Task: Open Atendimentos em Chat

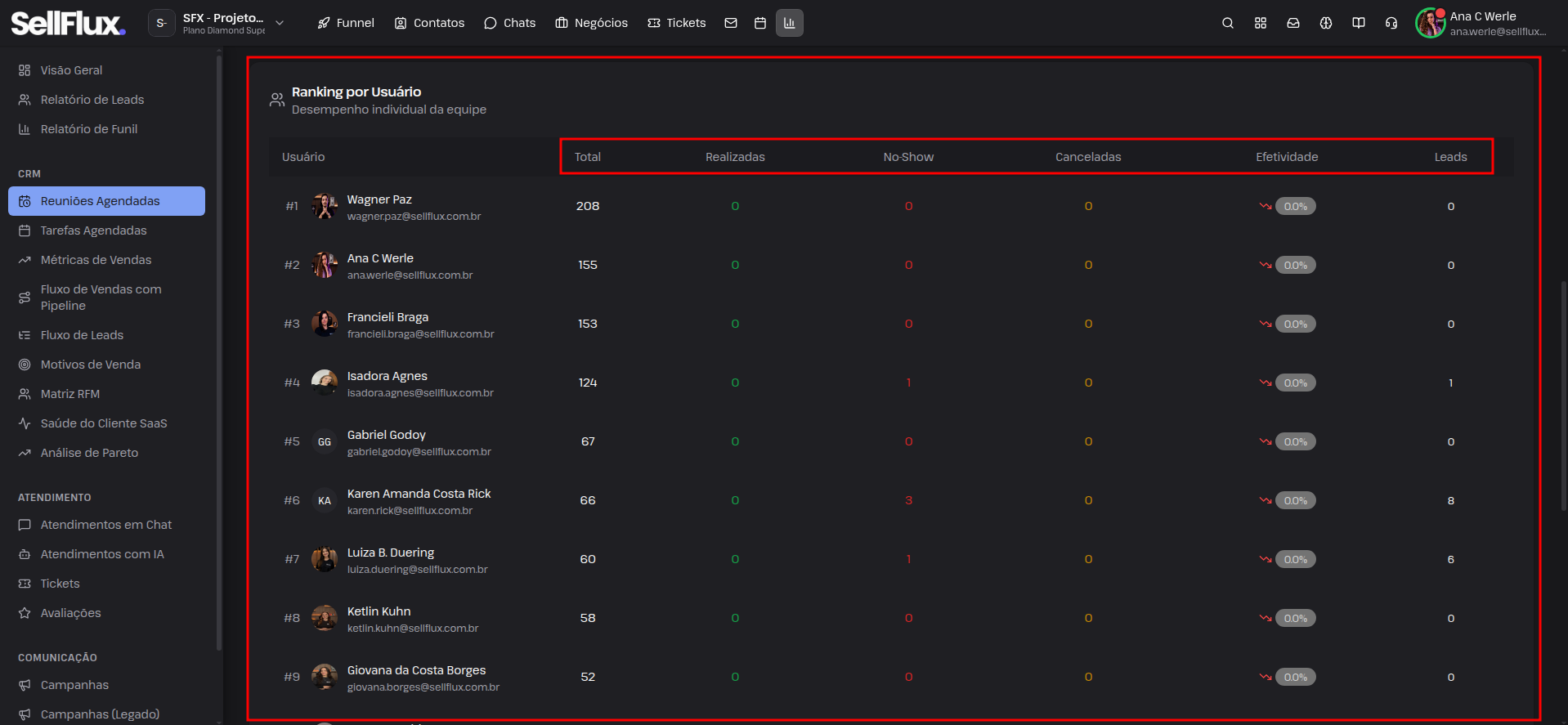Action: tap(106, 525)
